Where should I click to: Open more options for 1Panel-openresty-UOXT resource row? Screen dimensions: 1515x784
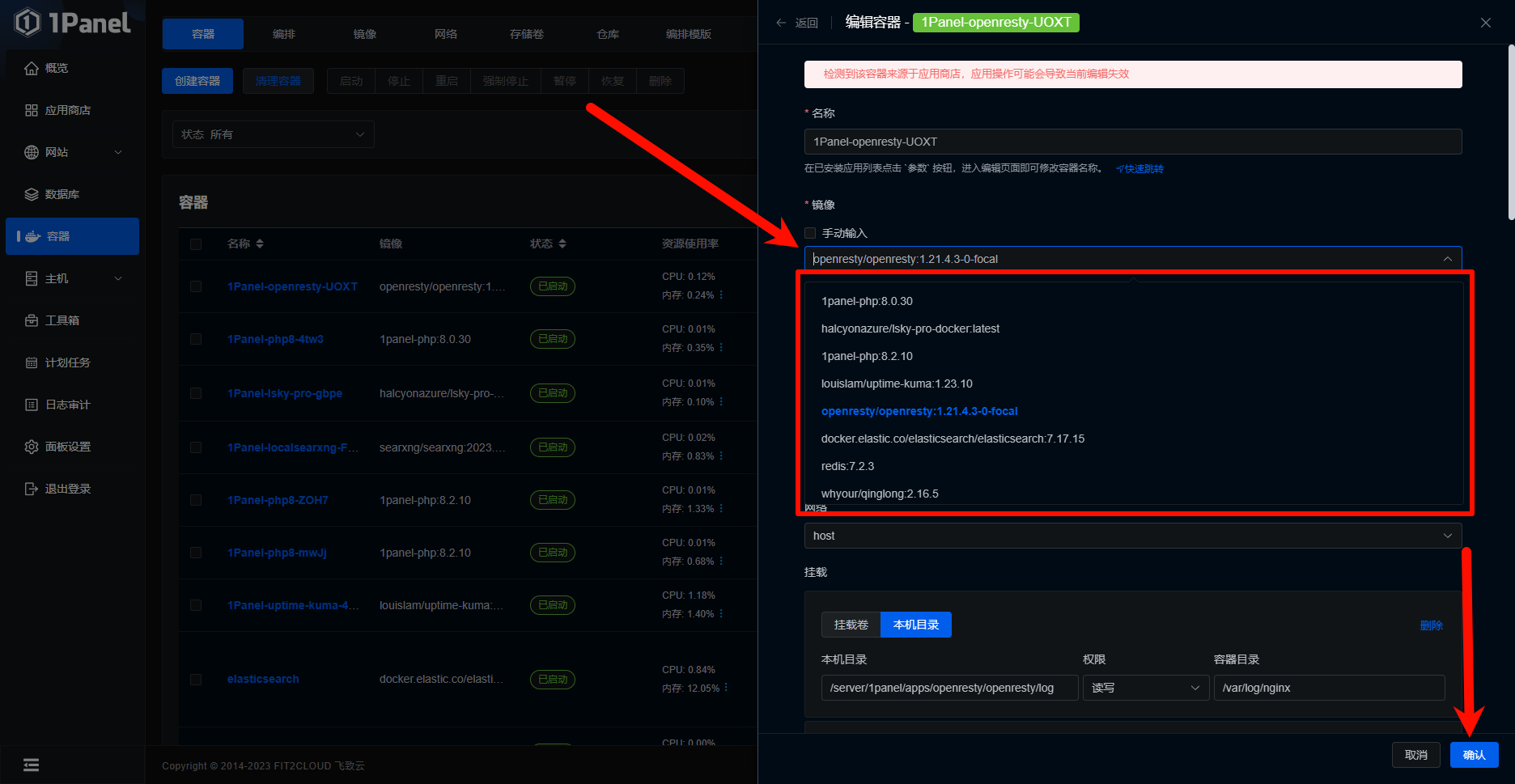tap(721, 295)
